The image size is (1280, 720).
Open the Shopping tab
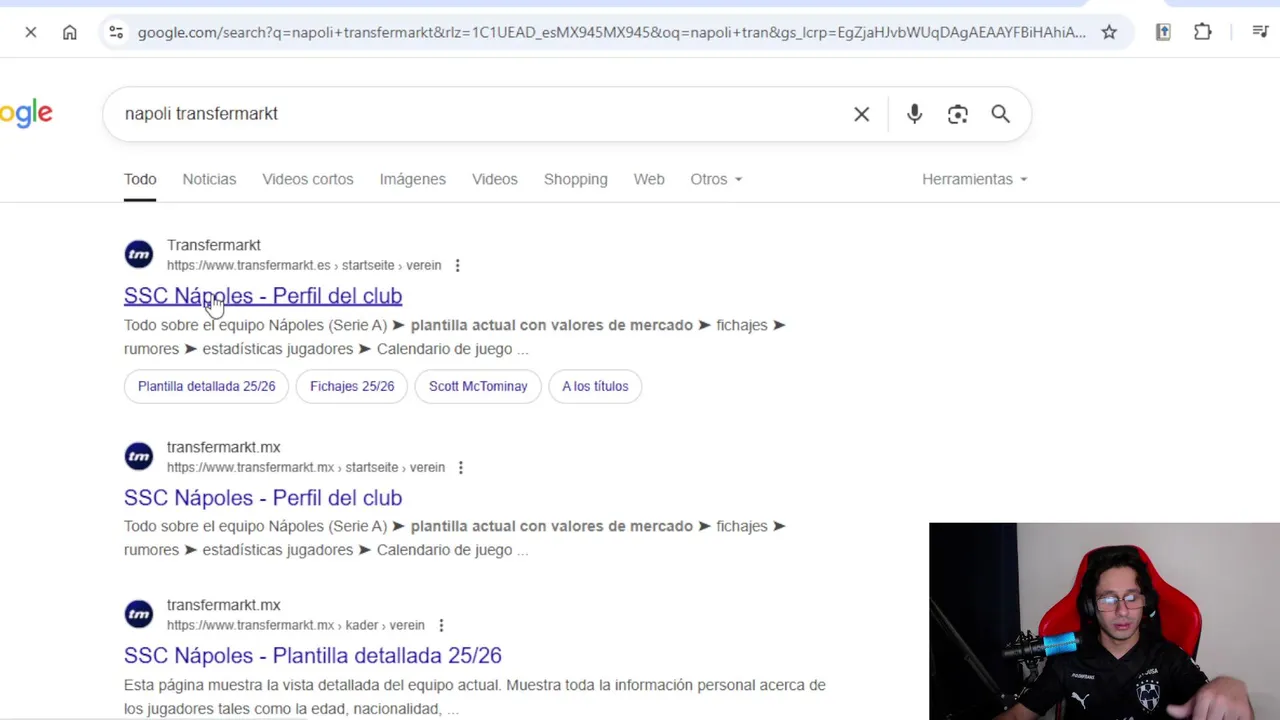575,179
